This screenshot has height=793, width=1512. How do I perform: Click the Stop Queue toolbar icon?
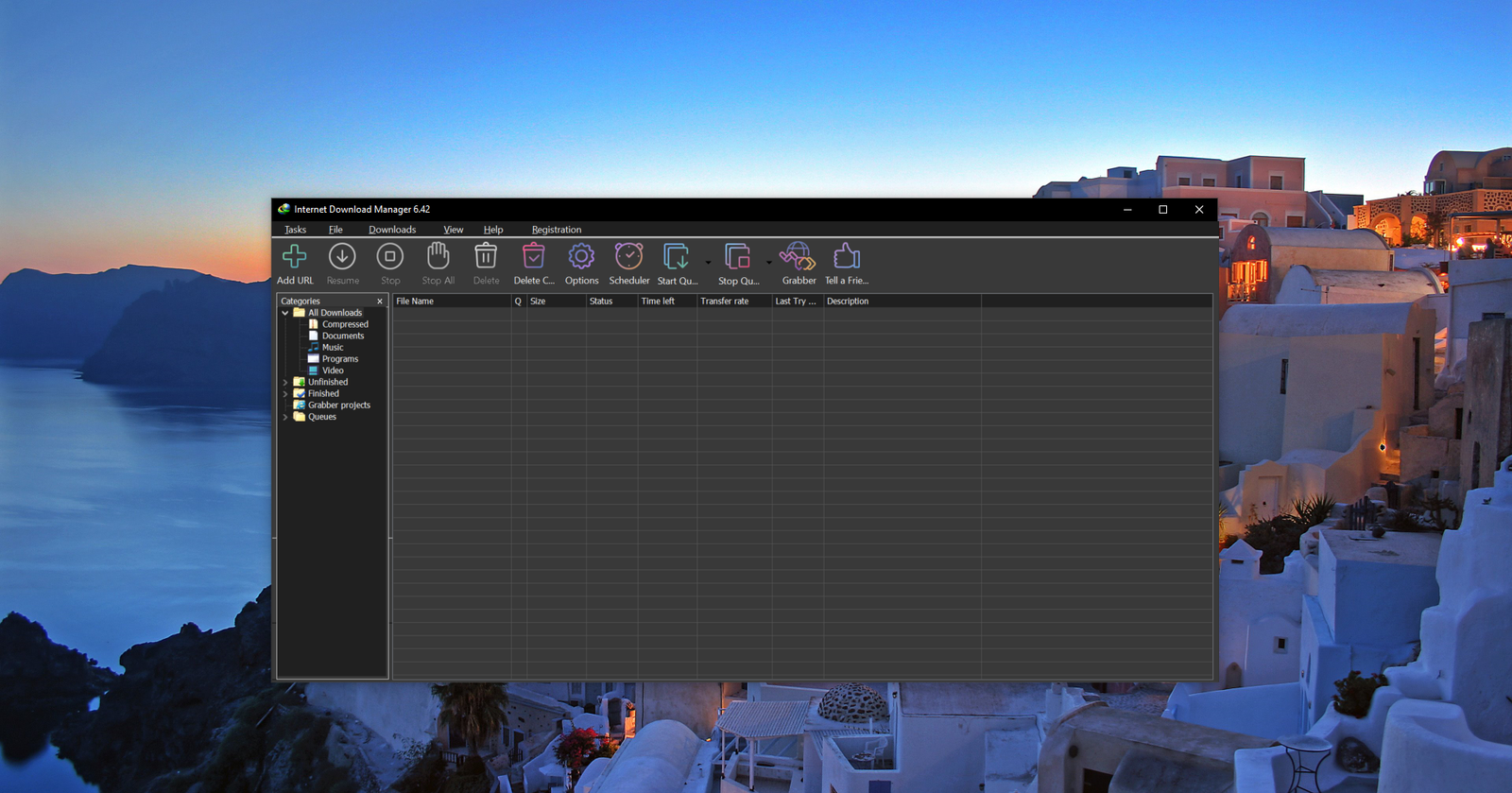737,257
